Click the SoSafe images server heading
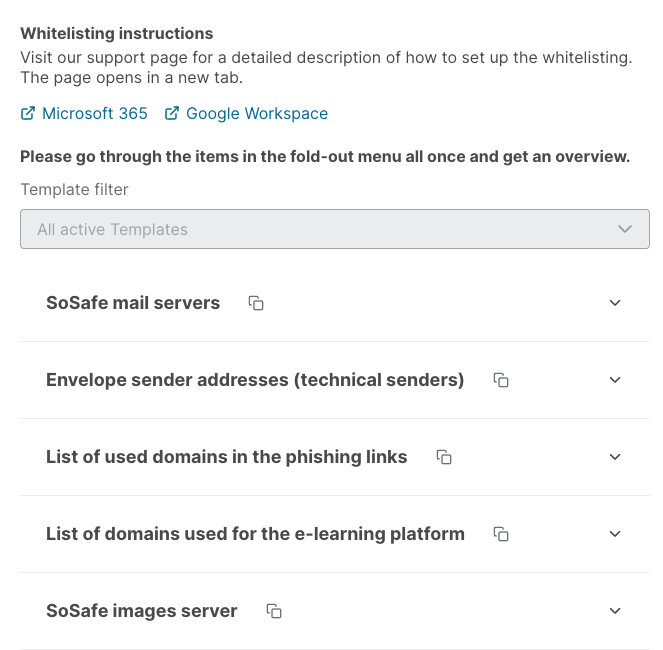The height and width of the screenshot is (650, 663). click(x=142, y=611)
